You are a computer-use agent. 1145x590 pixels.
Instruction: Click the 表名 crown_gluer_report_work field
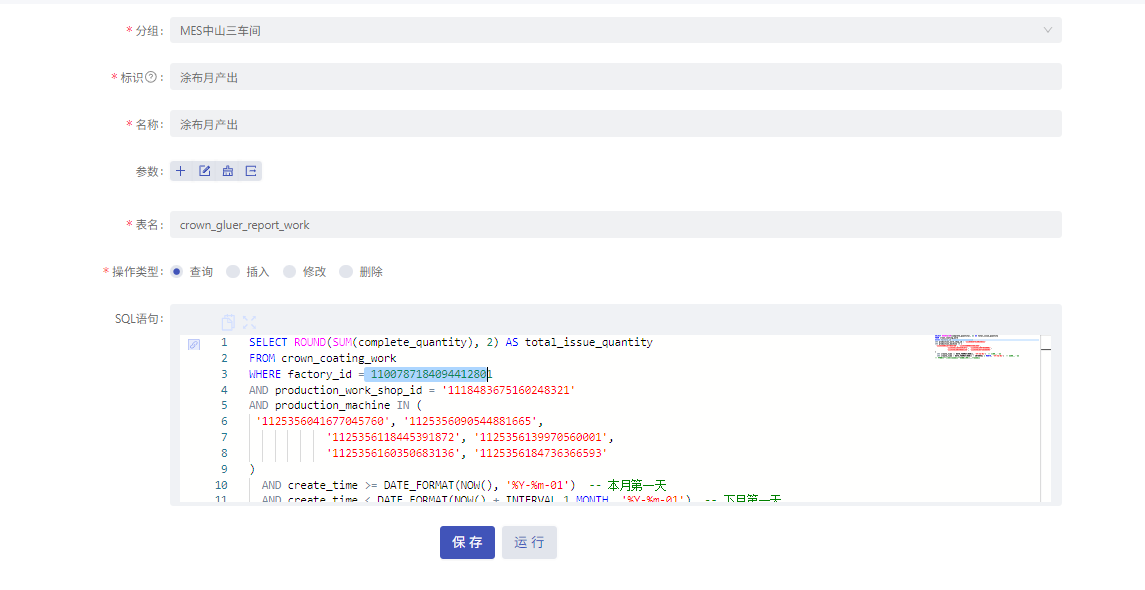(616, 224)
